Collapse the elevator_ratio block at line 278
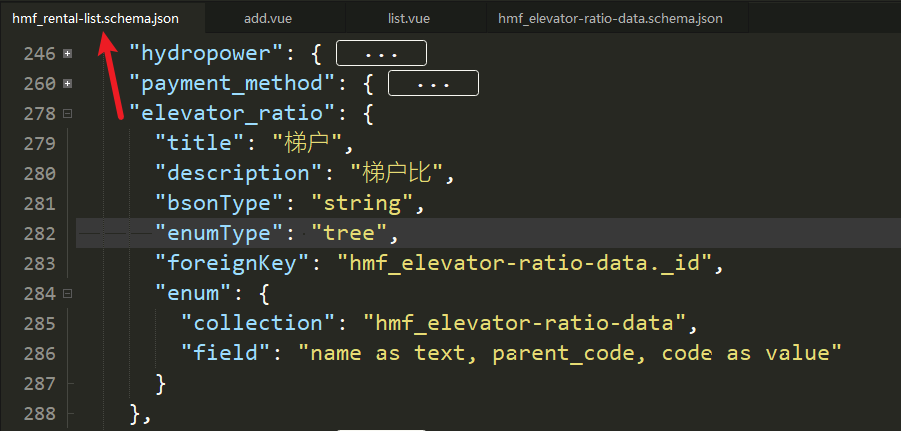901x431 pixels. pos(68,114)
